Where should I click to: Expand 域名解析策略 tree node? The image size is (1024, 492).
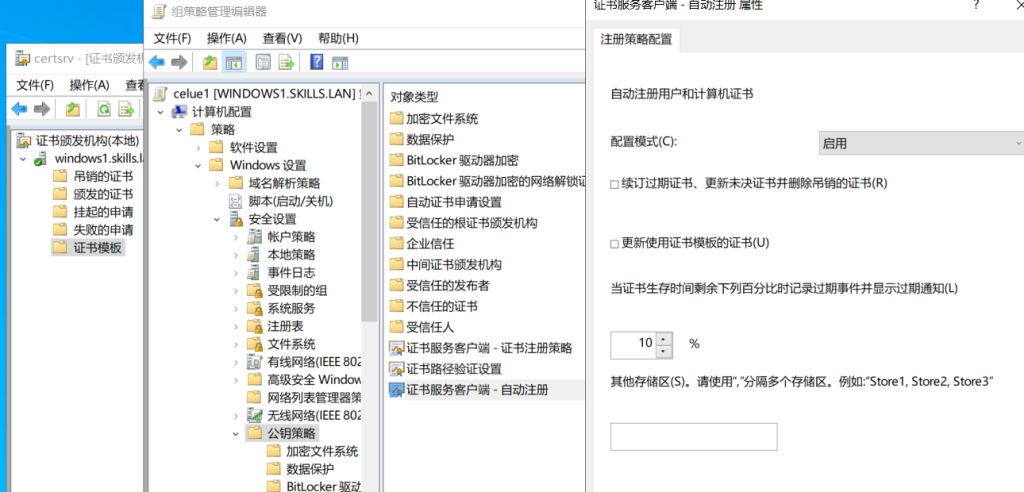pos(217,183)
